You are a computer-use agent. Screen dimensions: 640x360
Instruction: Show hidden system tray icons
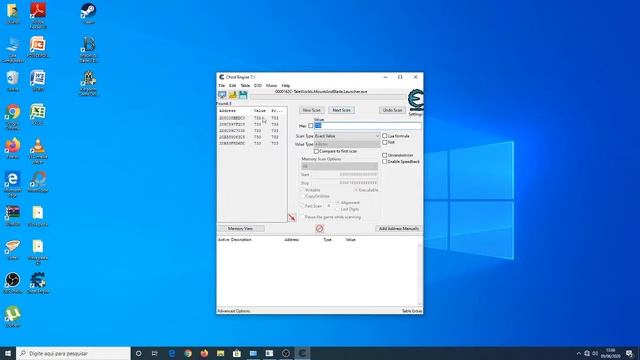(578, 353)
